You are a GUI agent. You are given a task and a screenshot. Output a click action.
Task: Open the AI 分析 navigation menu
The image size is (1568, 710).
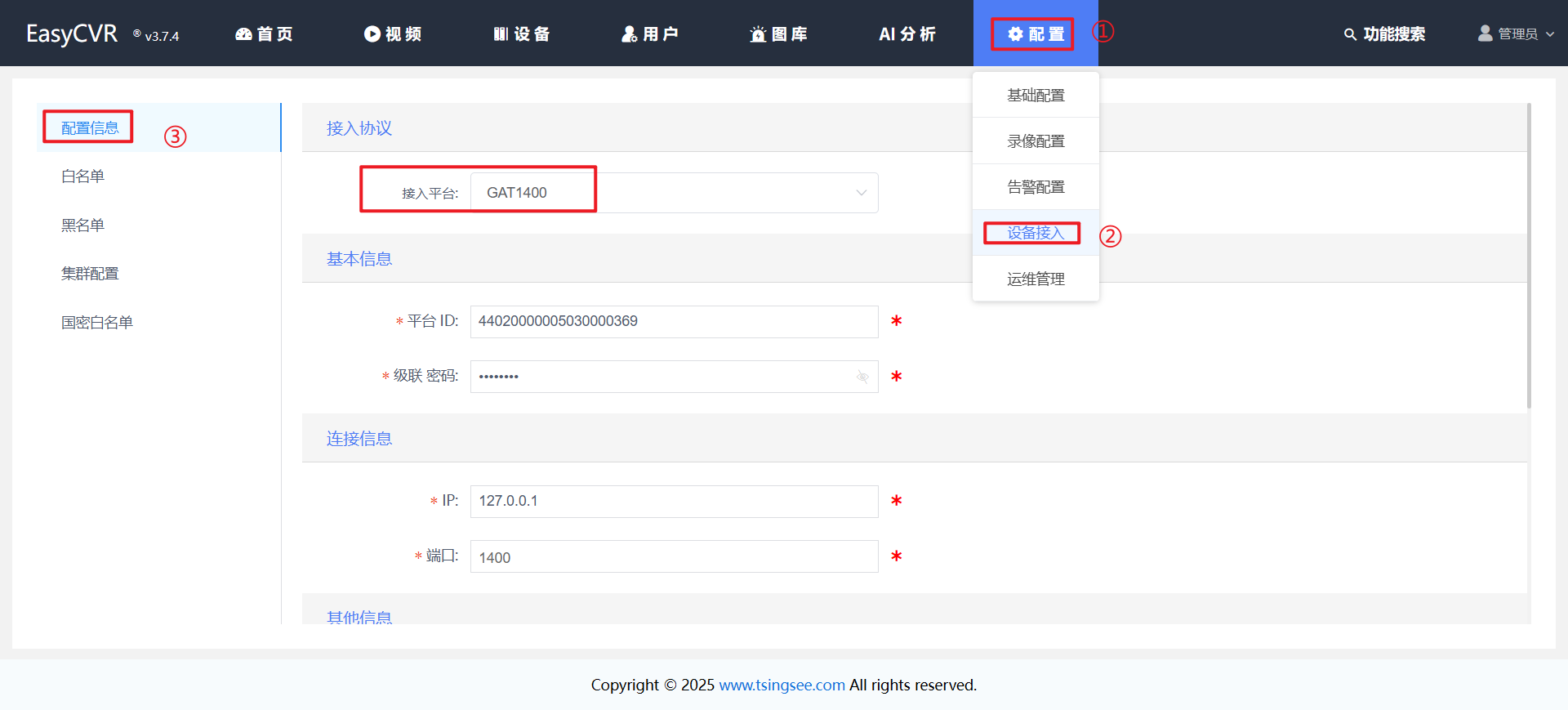pos(906,34)
